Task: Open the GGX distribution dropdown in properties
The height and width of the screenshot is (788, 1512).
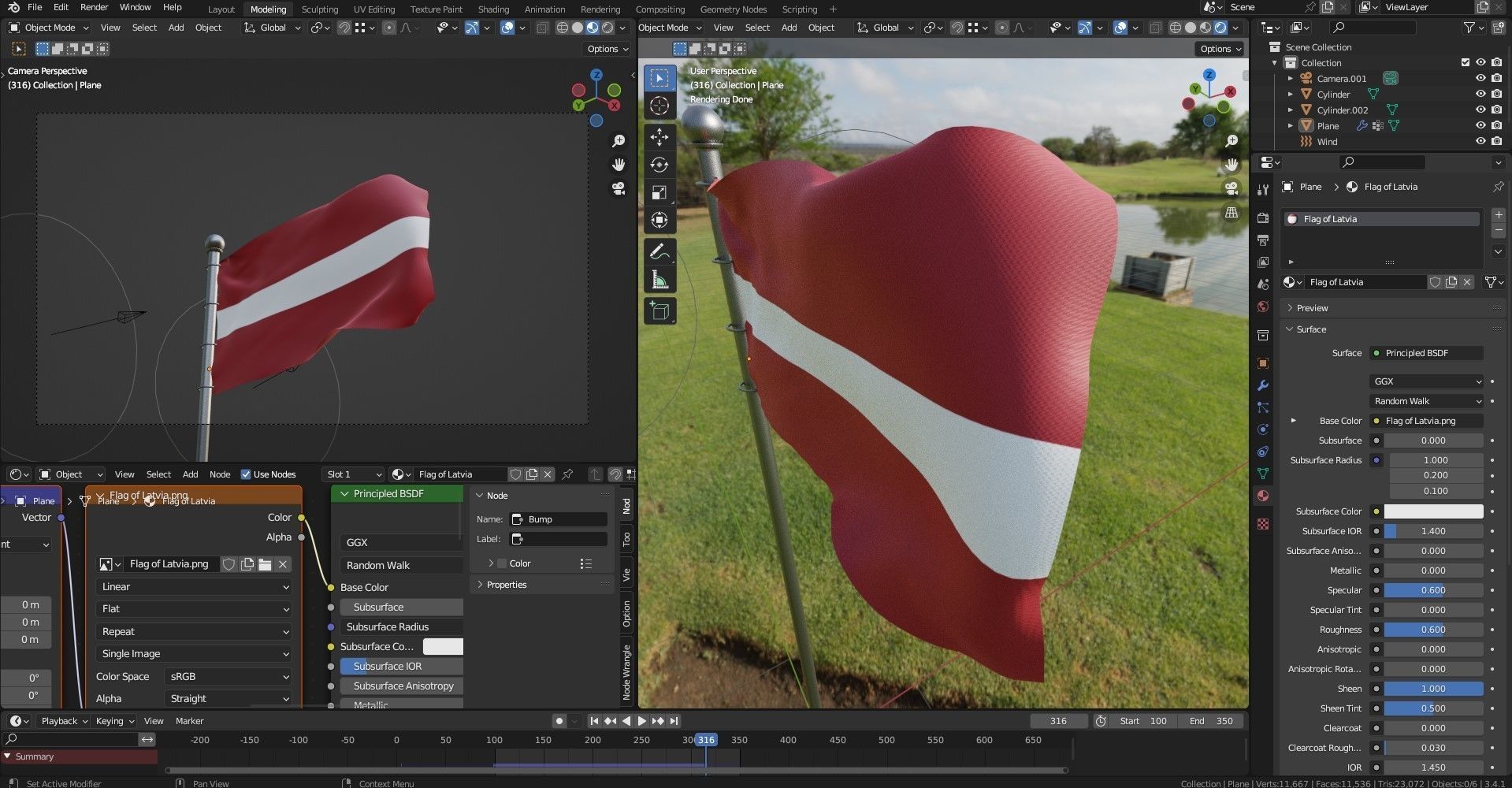Action: 1427,381
